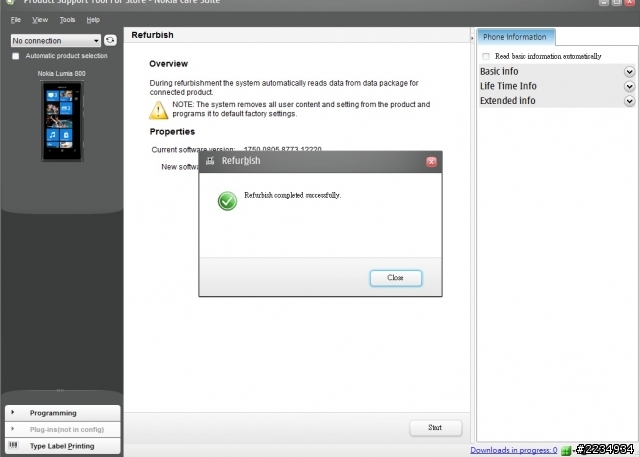Open the Downloads in progress link
The height and width of the screenshot is (457, 640).
pyautogui.click(x=513, y=450)
